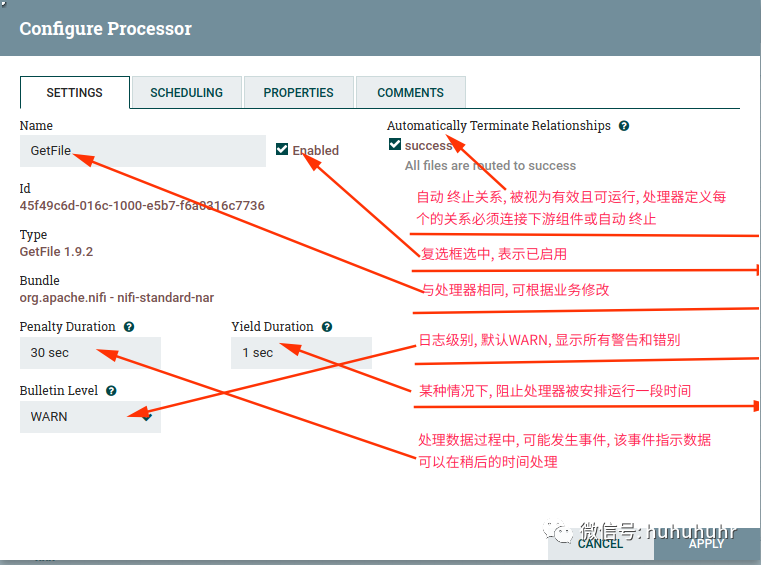
Task: Open the Bulletin Level WARN dropdown
Action: (x=90, y=417)
